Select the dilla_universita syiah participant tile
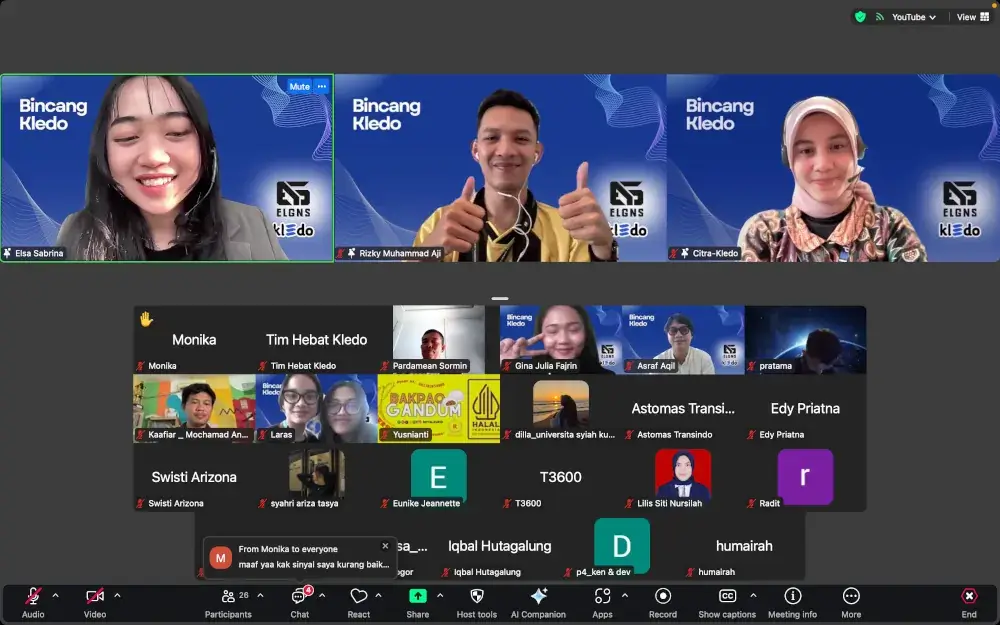 point(561,409)
